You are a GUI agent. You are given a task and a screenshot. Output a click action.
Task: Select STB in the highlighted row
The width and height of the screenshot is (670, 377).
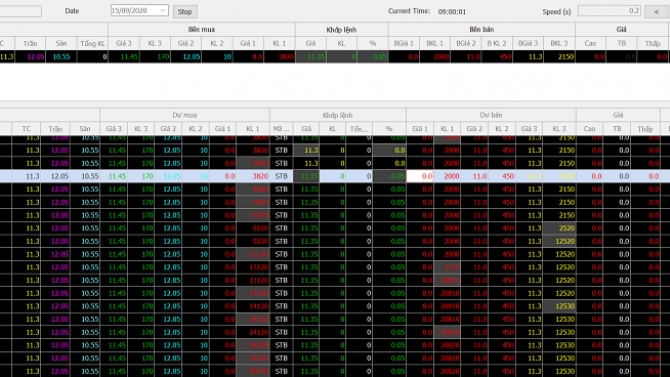[281, 176]
